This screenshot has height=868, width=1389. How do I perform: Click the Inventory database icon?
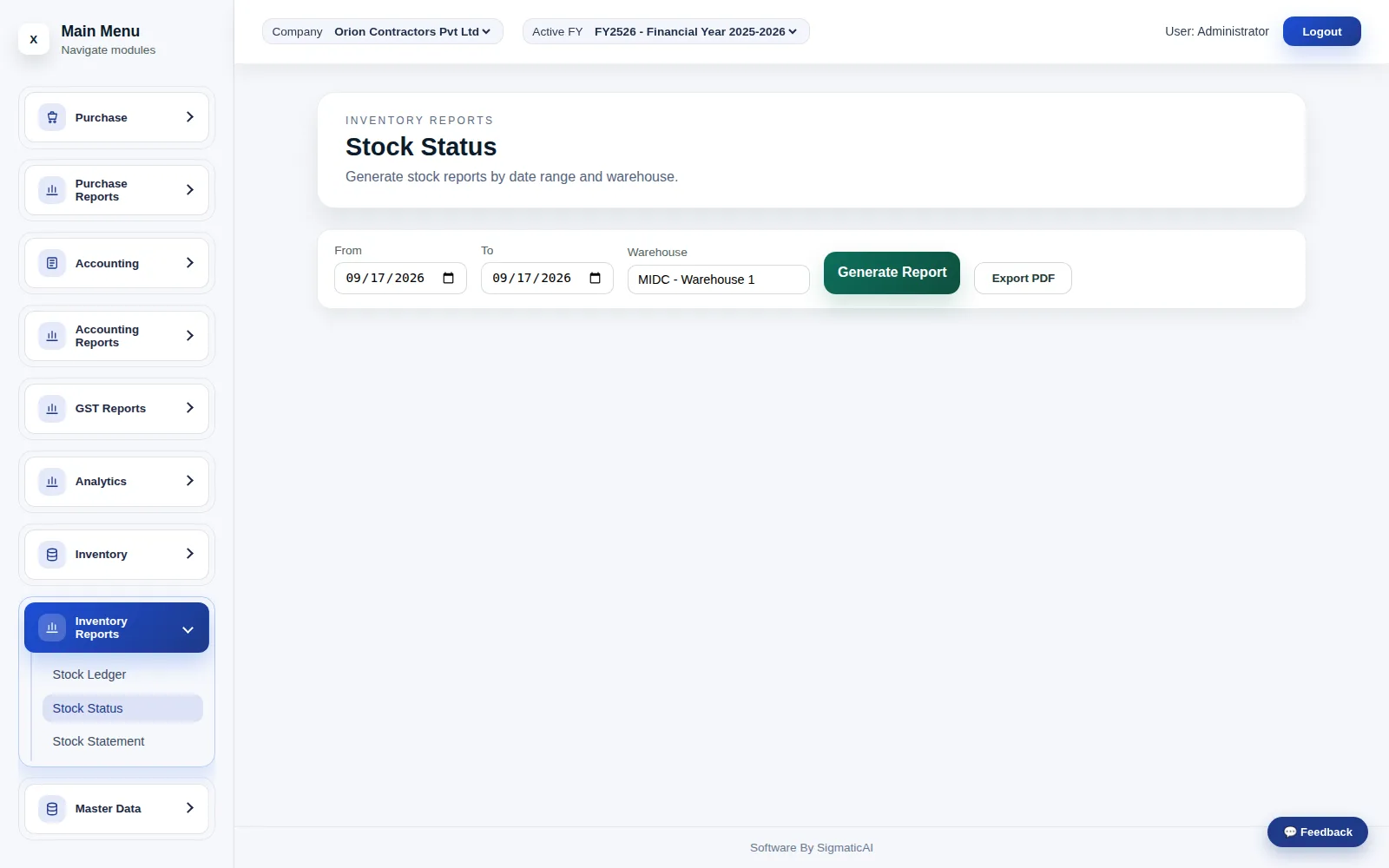tap(52, 554)
